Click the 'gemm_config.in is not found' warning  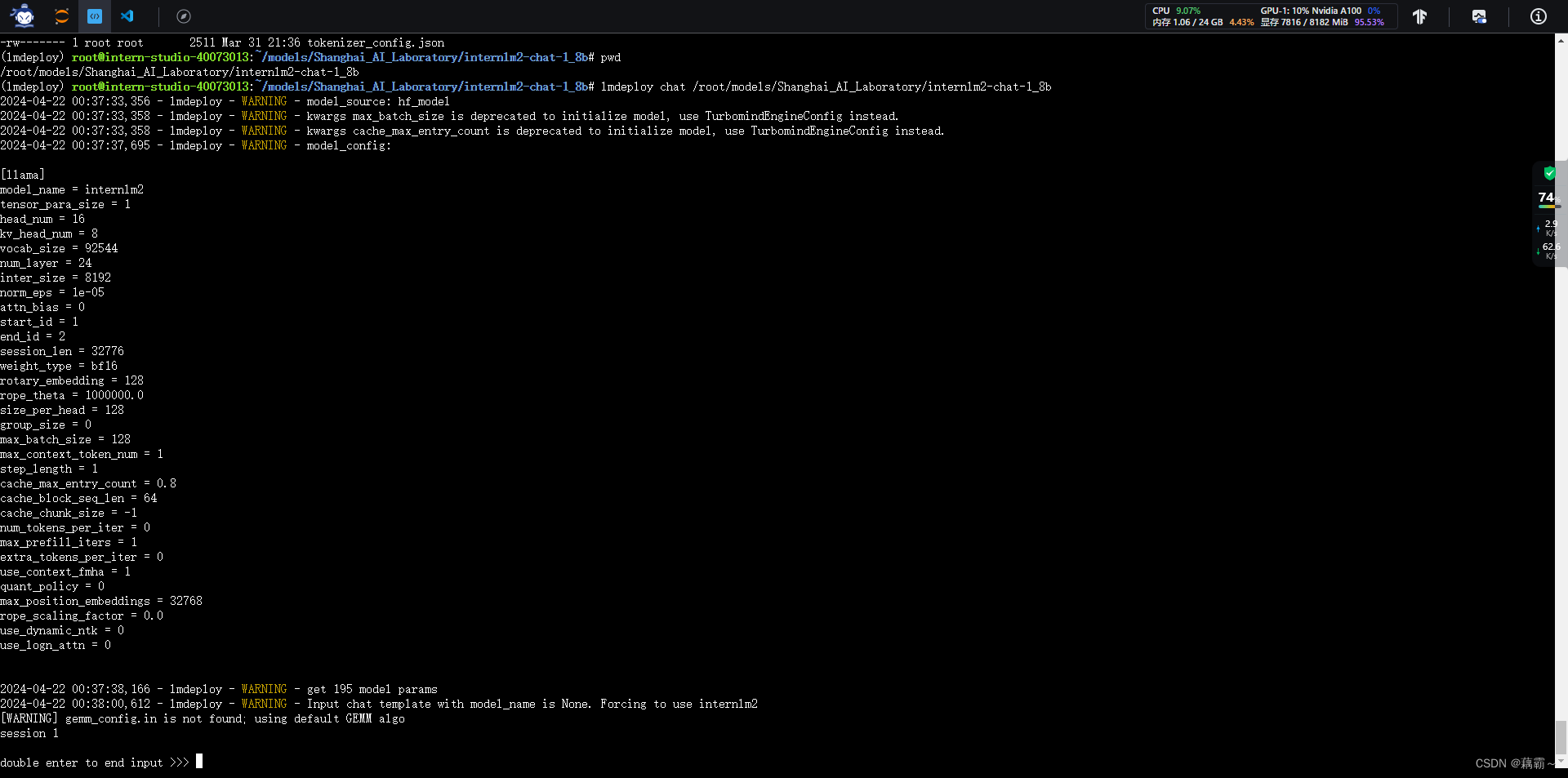point(203,718)
